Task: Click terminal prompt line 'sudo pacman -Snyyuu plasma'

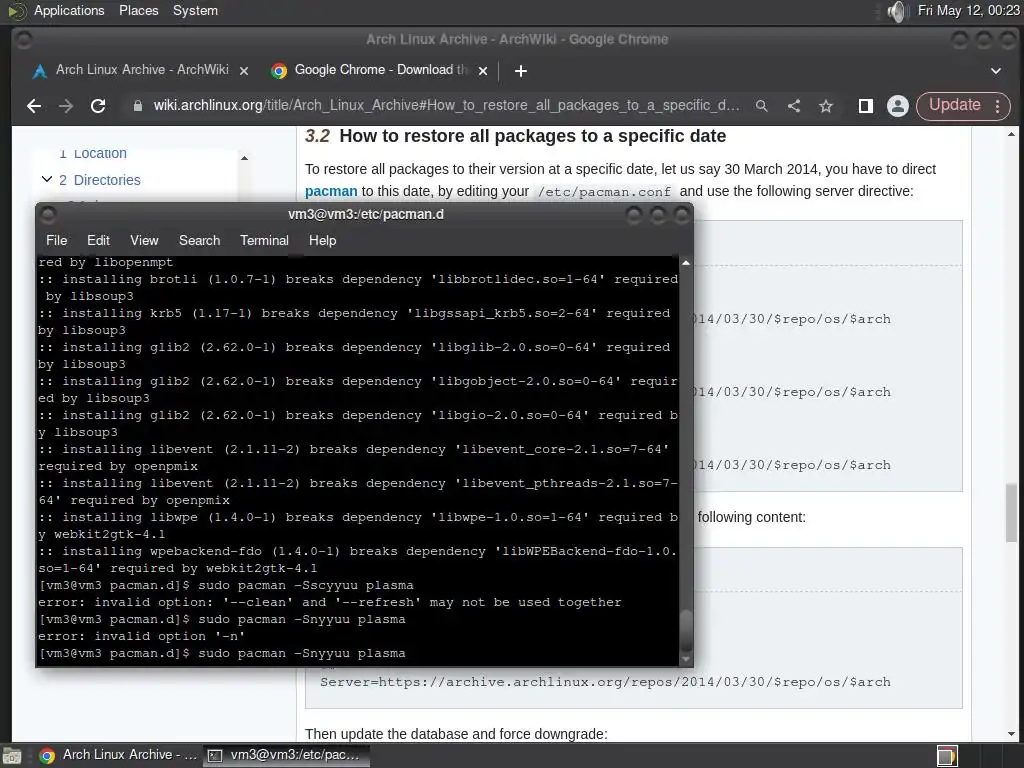Action: click(222, 653)
